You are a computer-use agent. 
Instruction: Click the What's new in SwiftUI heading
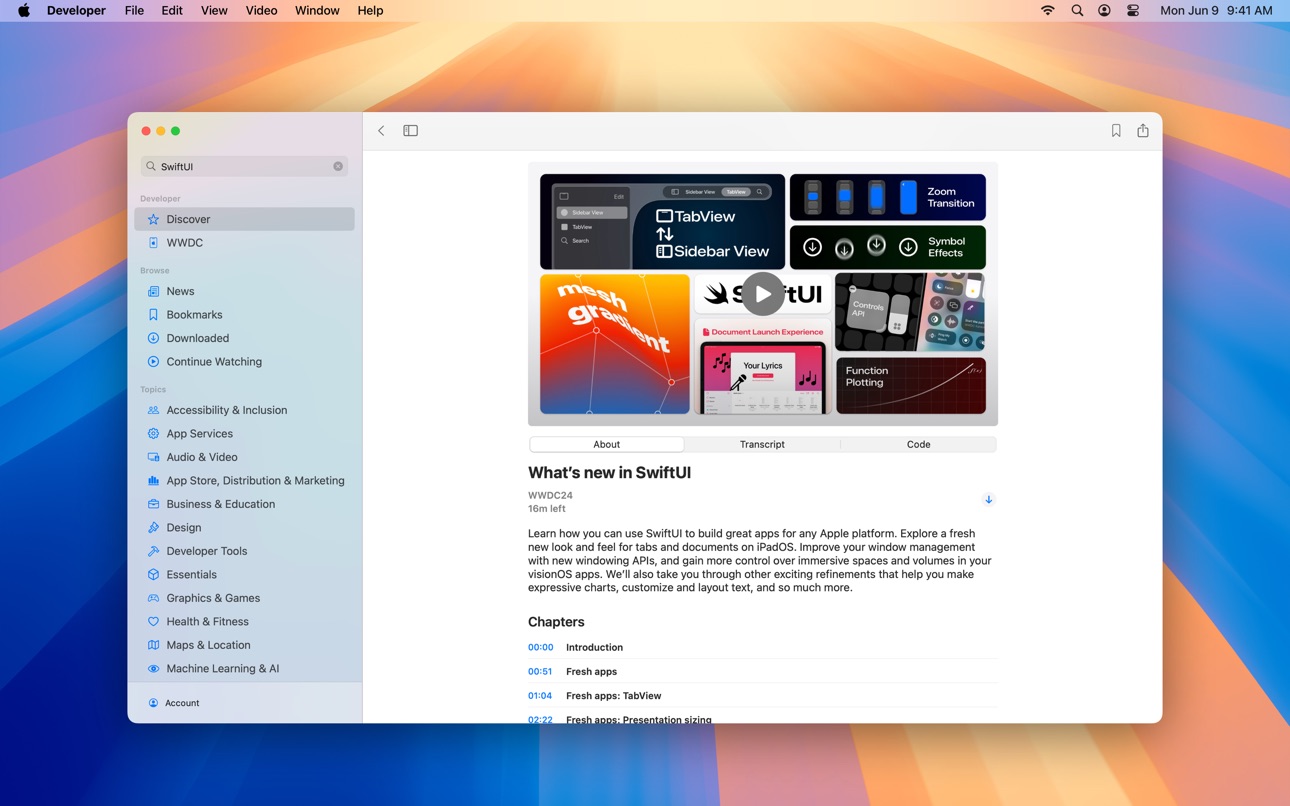[x=609, y=472]
